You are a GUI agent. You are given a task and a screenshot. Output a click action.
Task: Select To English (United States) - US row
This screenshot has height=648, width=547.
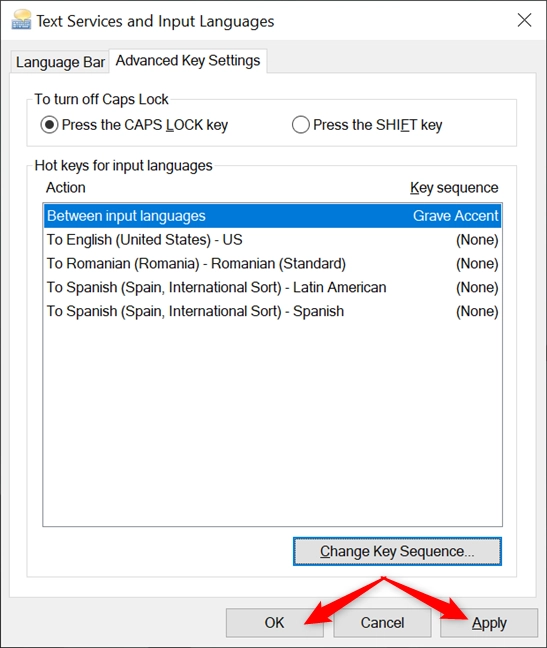tap(272, 240)
